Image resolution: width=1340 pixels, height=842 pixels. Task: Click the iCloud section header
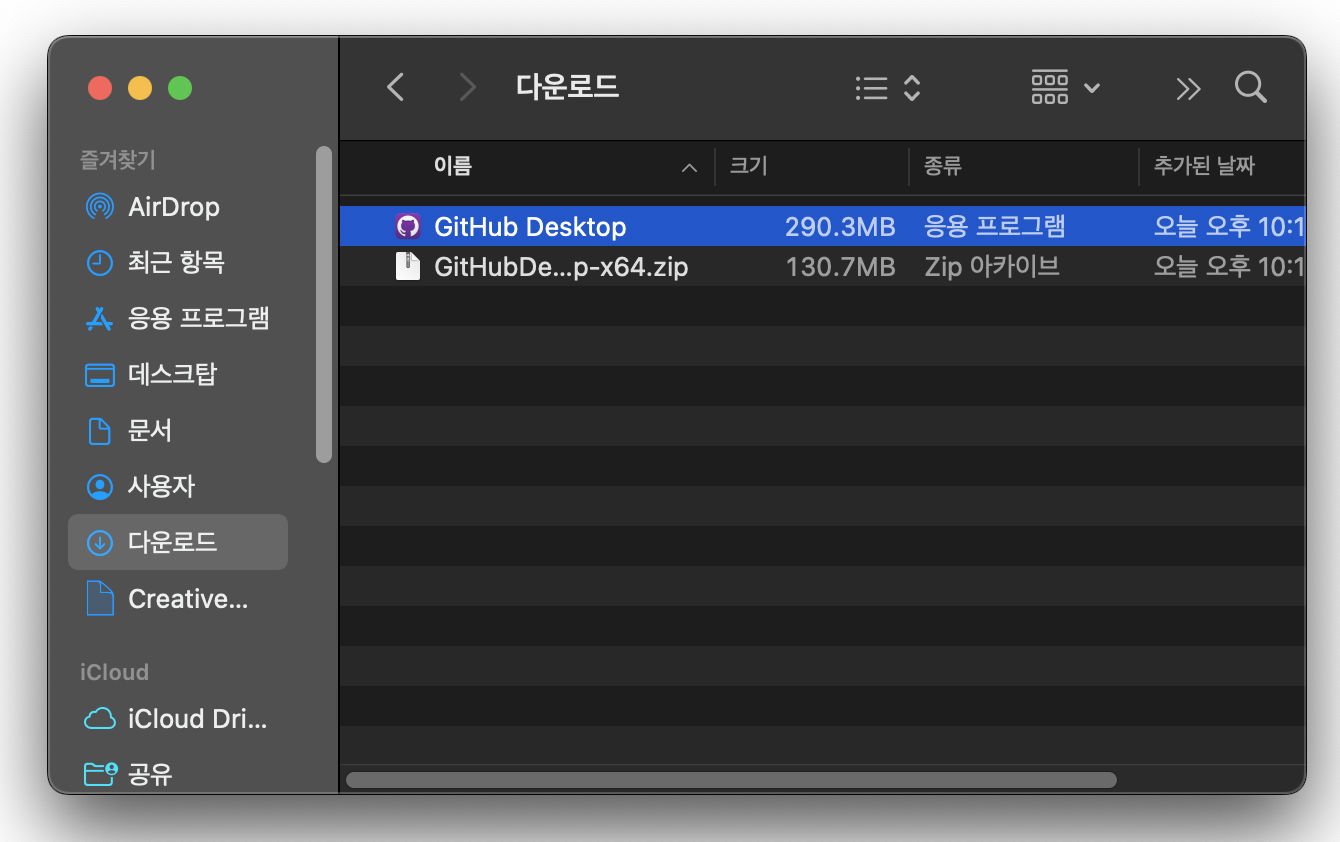pos(114,672)
